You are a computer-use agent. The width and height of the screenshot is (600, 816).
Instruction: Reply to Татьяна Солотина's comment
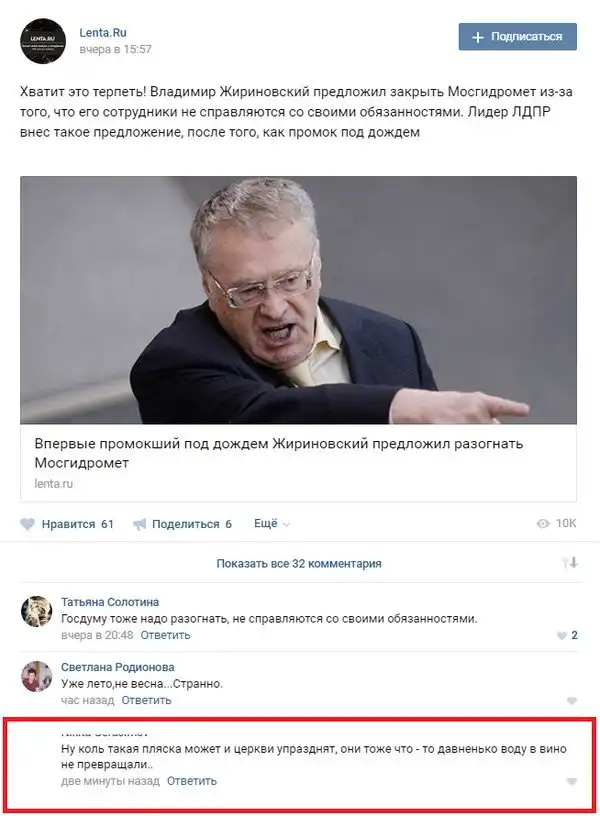(x=165, y=635)
